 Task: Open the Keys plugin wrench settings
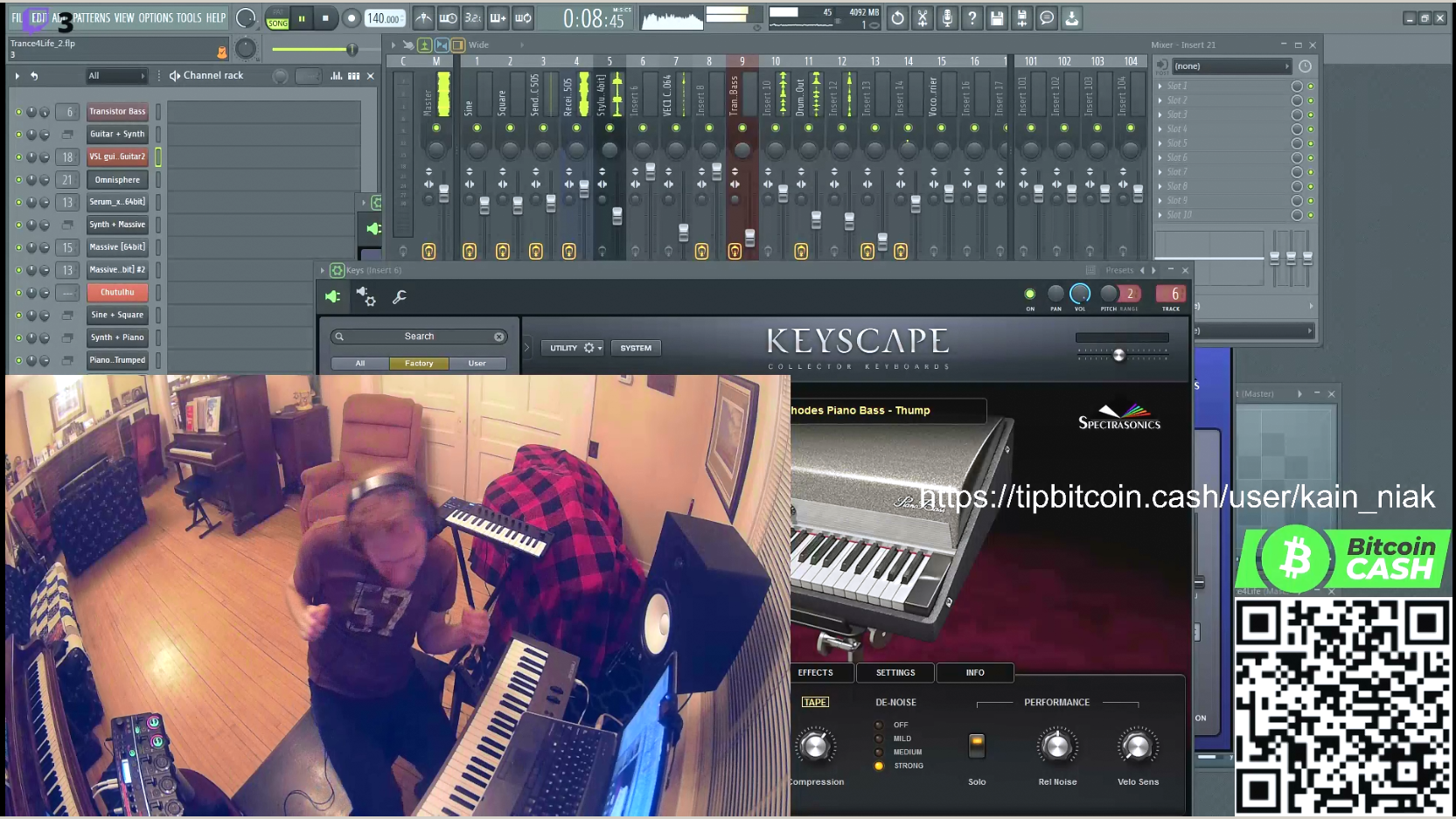click(400, 297)
